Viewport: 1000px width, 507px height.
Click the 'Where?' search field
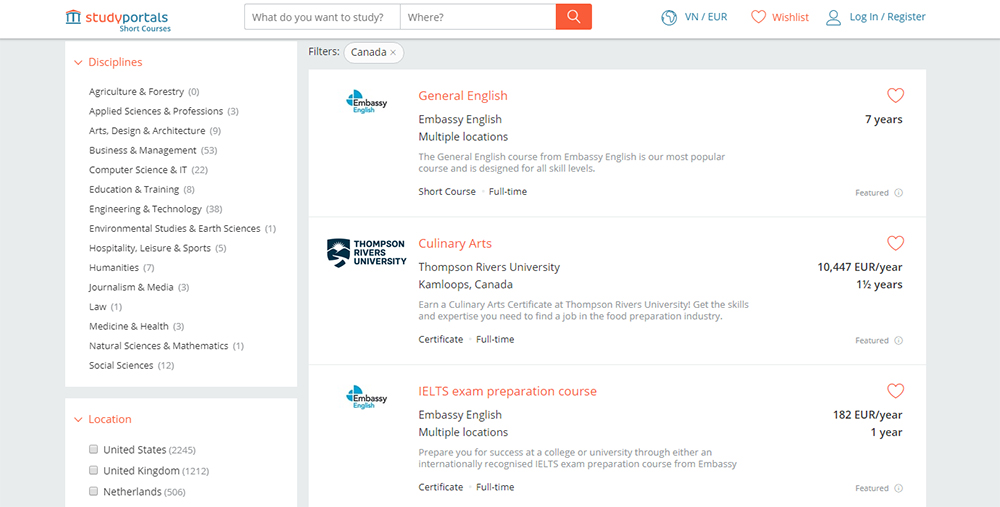coord(478,17)
